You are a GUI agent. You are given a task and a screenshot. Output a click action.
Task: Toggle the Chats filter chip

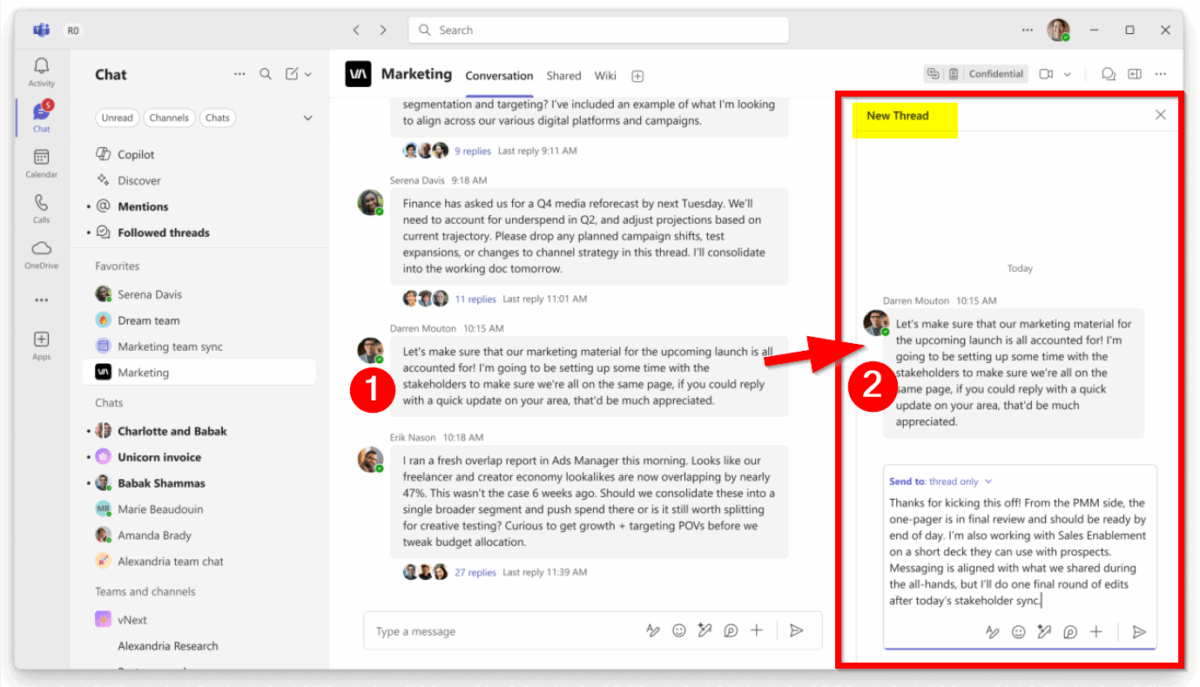217,118
